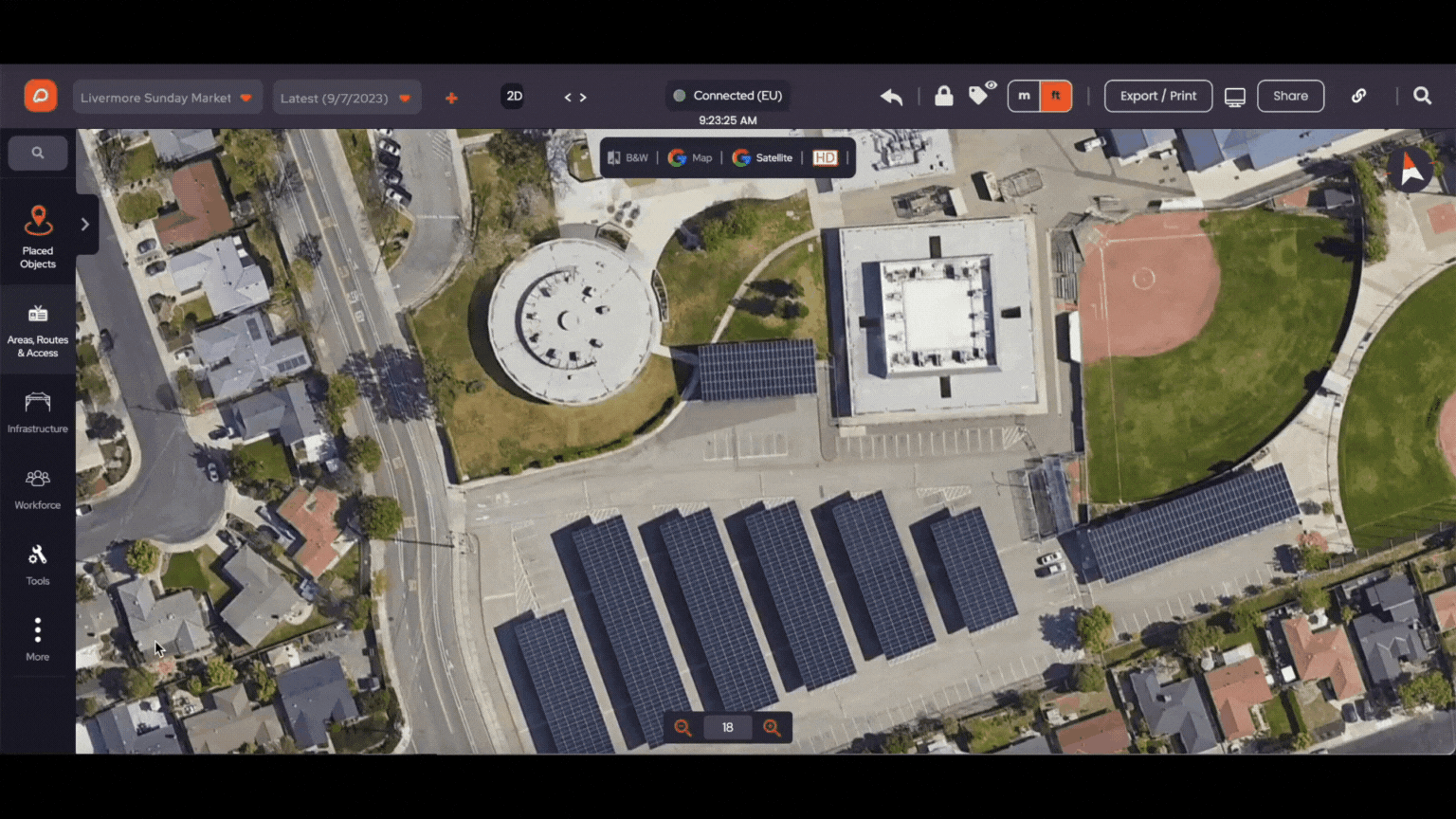
Task: Expand the sidebar with chevron arrow
Action: (x=85, y=225)
